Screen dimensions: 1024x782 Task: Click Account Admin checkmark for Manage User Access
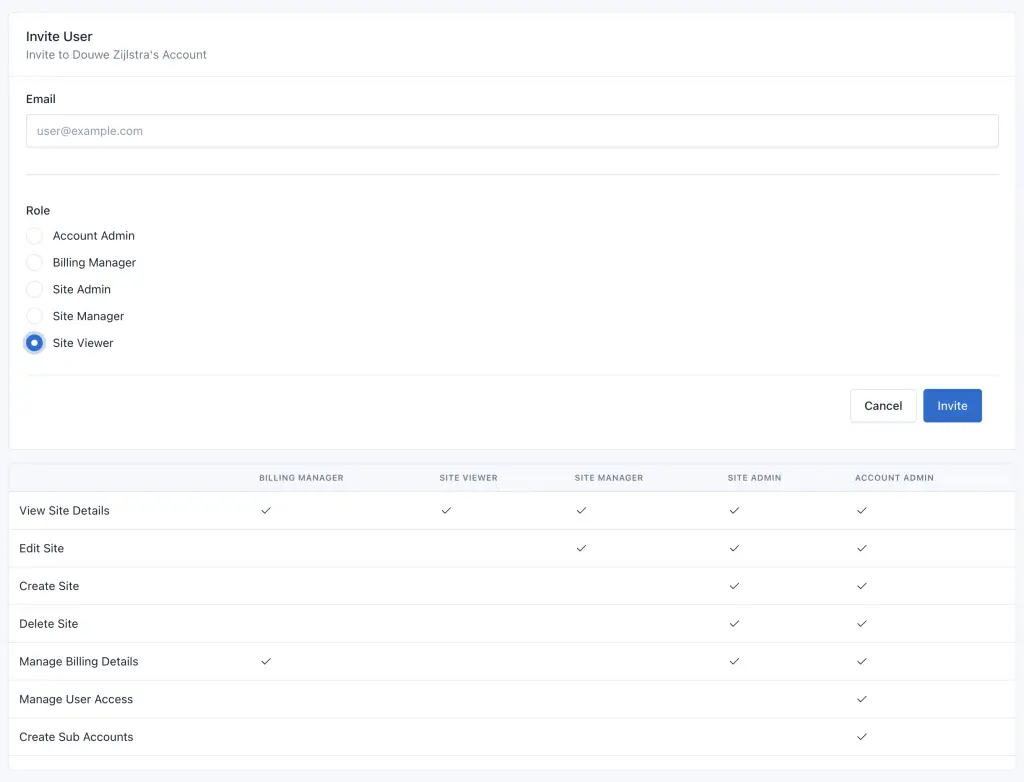[862, 699]
